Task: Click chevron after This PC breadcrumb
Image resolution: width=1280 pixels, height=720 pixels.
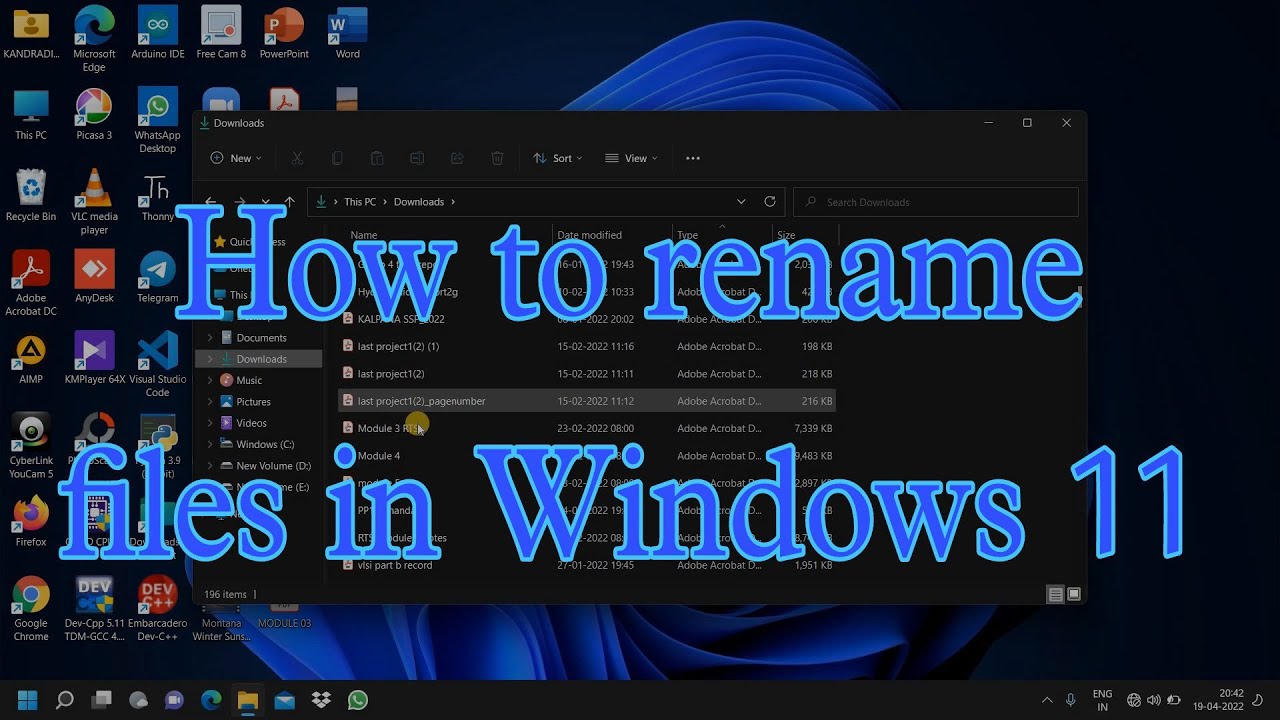Action: pos(385,202)
